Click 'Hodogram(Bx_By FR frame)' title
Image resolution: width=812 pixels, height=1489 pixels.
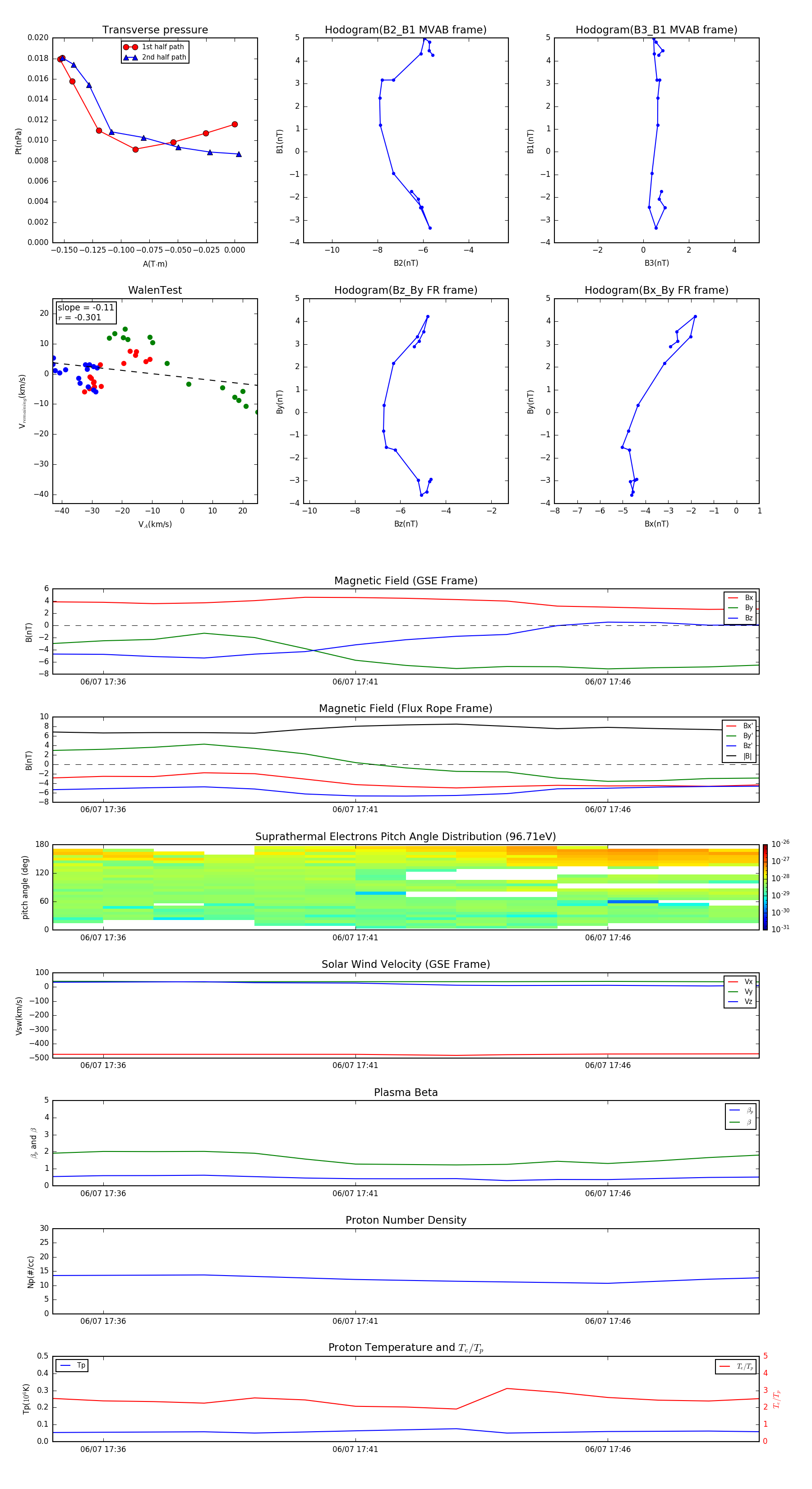point(656,290)
